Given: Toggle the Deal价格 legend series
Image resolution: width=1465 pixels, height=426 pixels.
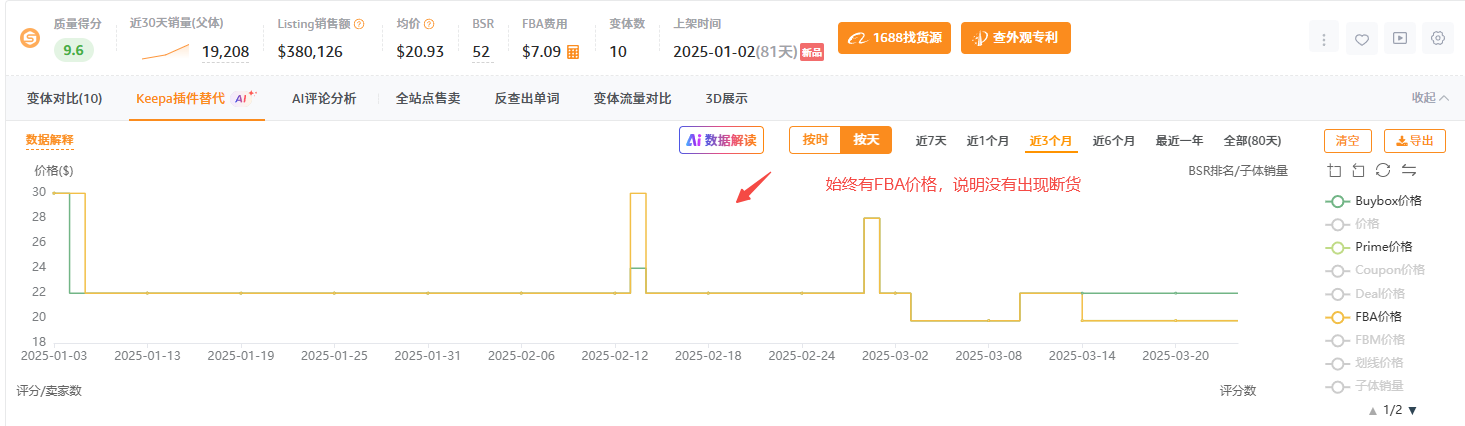Looking at the screenshot, I should point(1365,293).
